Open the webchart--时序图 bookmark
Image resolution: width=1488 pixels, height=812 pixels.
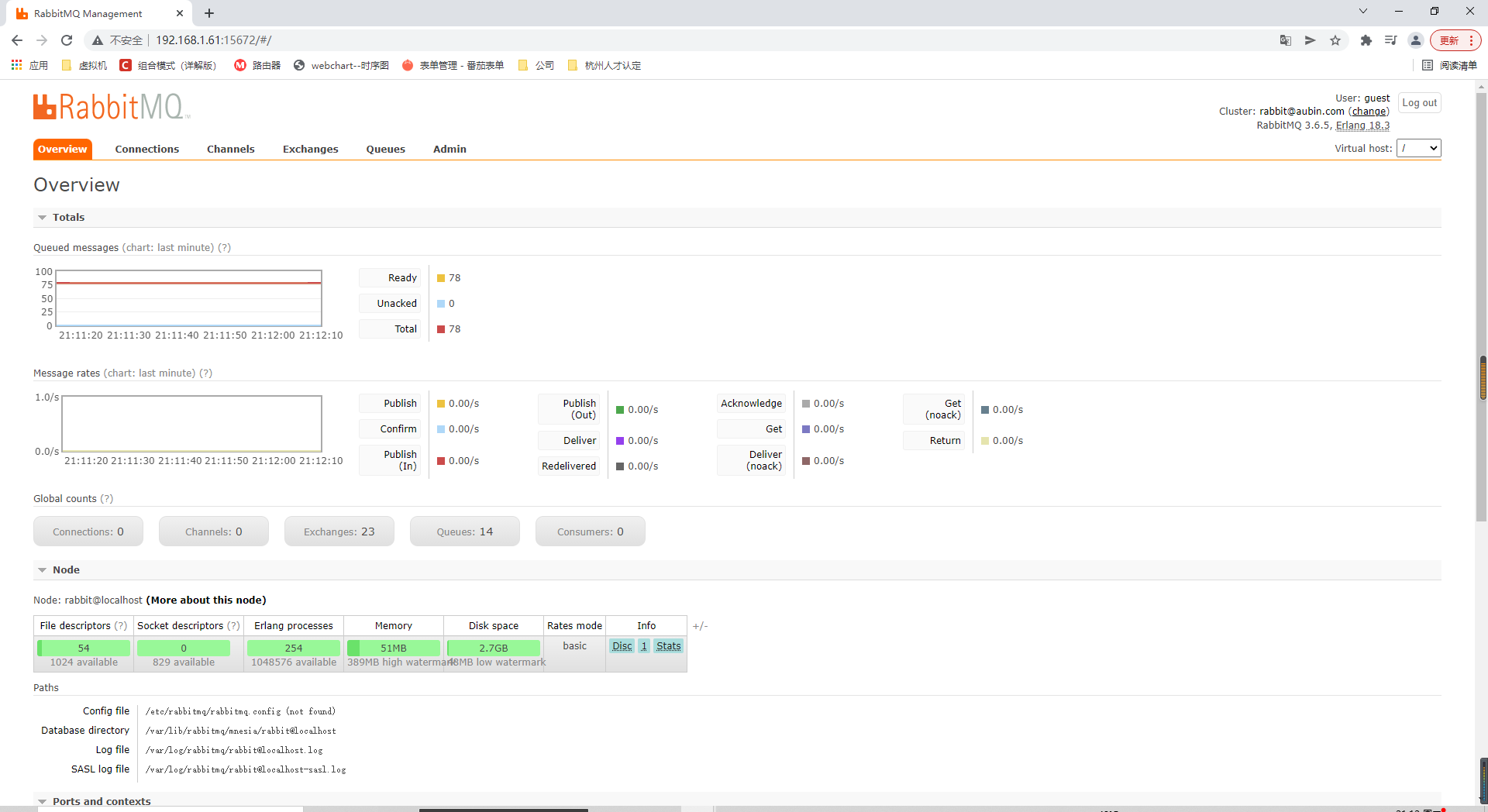point(341,65)
